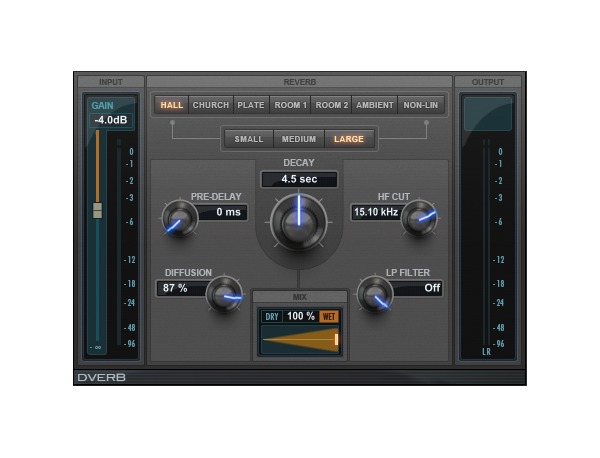The width and height of the screenshot is (600, 458).
Task: Choose the MEDIUM room size
Action: (x=299, y=139)
